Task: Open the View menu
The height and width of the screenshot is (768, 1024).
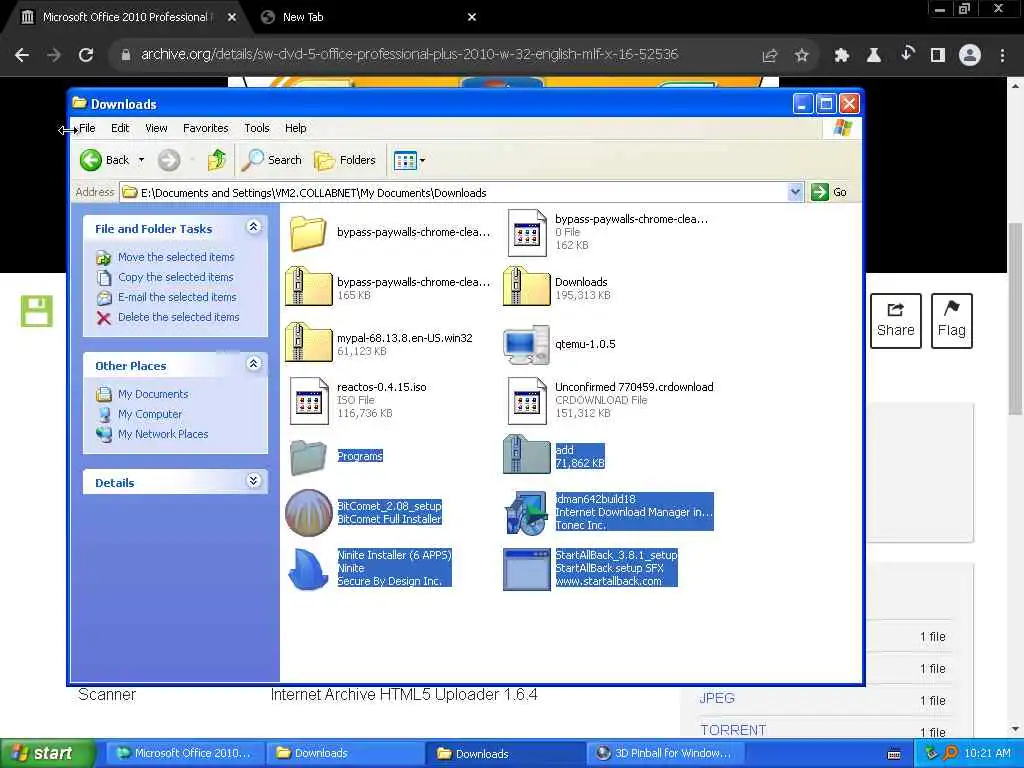Action: pos(156,128)
